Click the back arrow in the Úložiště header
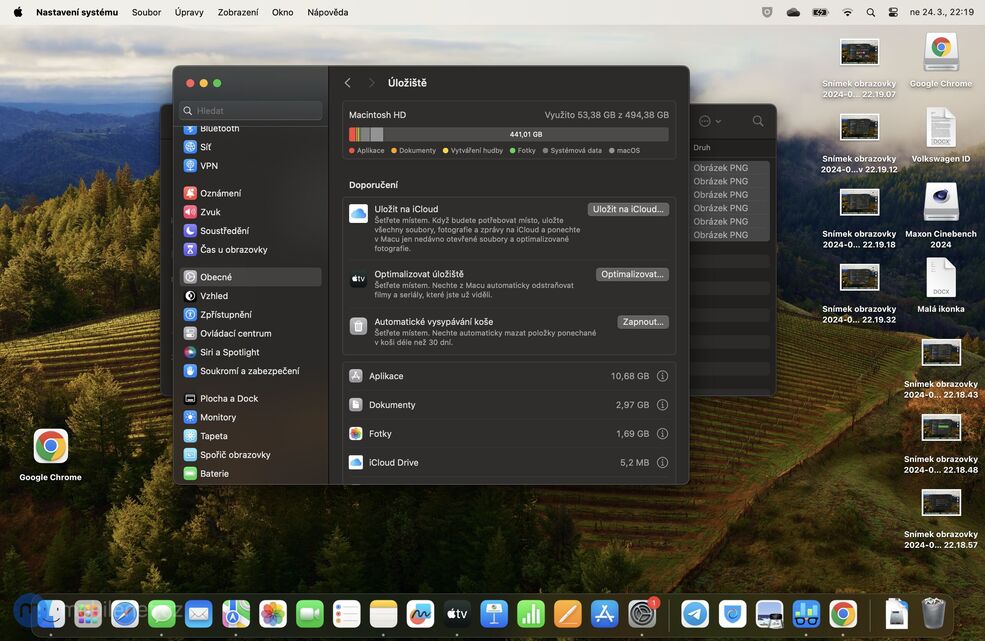985x641 pixels. tap(347, 82)
